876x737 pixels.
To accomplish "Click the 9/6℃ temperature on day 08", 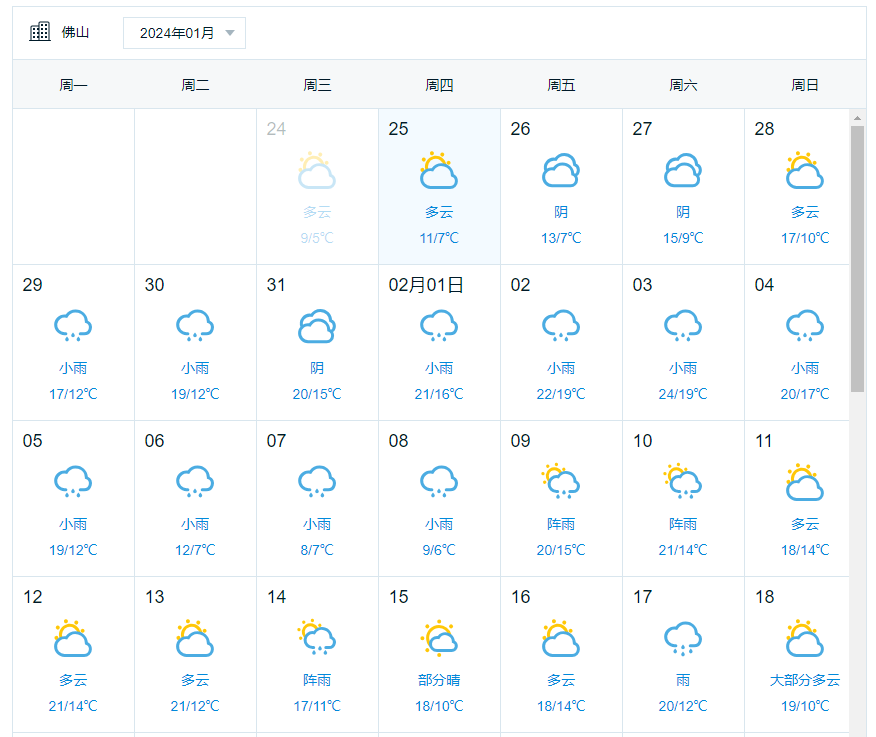I will pyautogui.click(x=439, y=550).
